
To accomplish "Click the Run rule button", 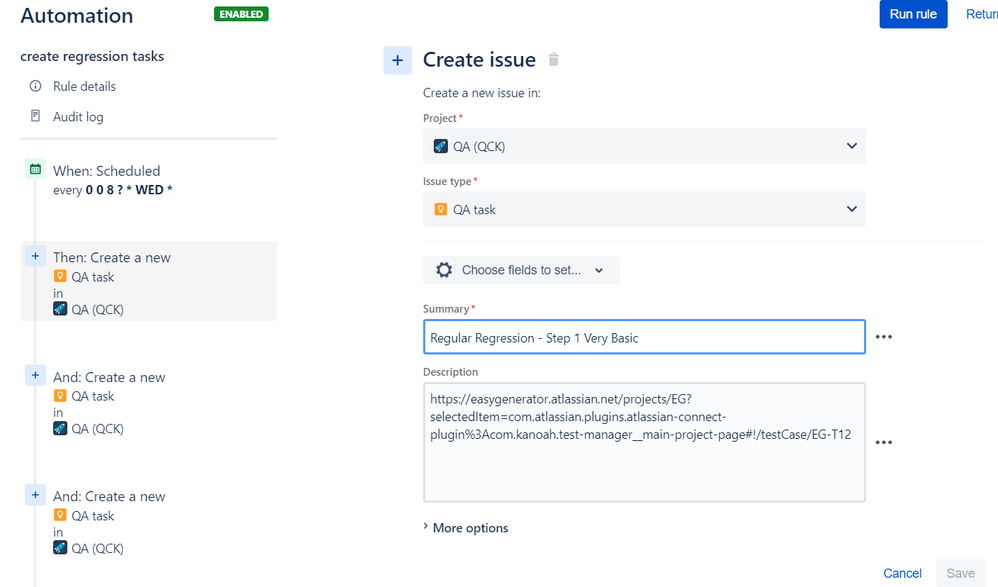I will click(913, 14).
